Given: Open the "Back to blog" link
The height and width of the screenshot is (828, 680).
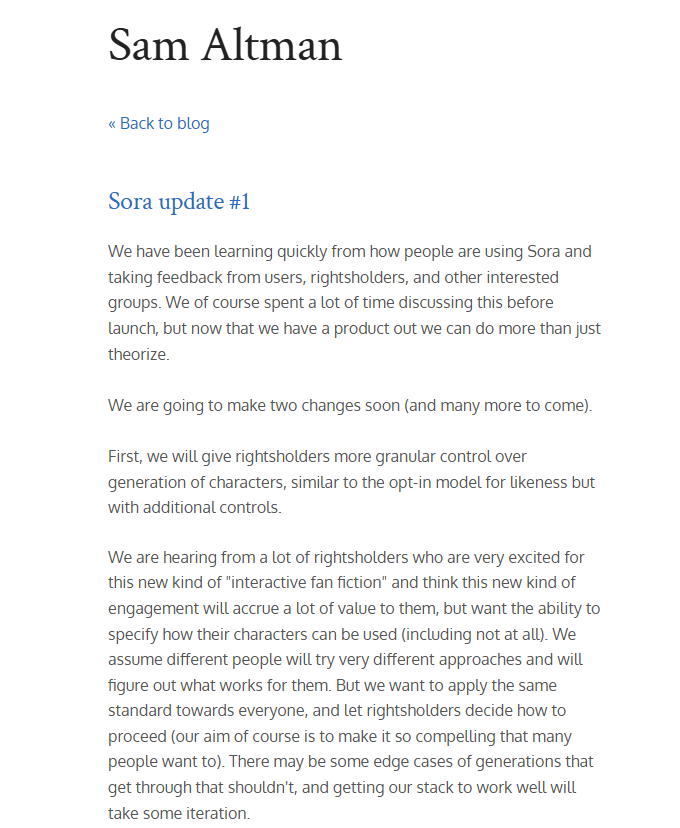Looking at the screenshot, I should tap(164, 124).
